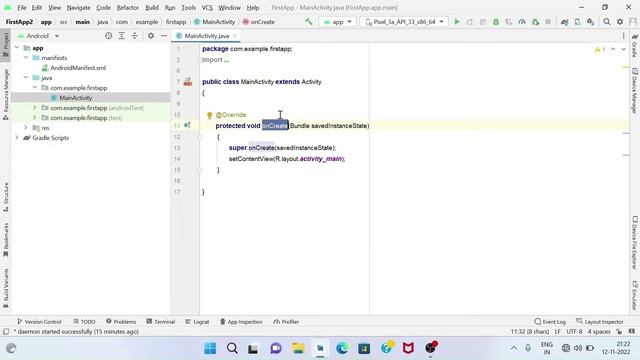Click Collapse All icon in Project panel
Screen dimensions: 640x360
(135, 36)
